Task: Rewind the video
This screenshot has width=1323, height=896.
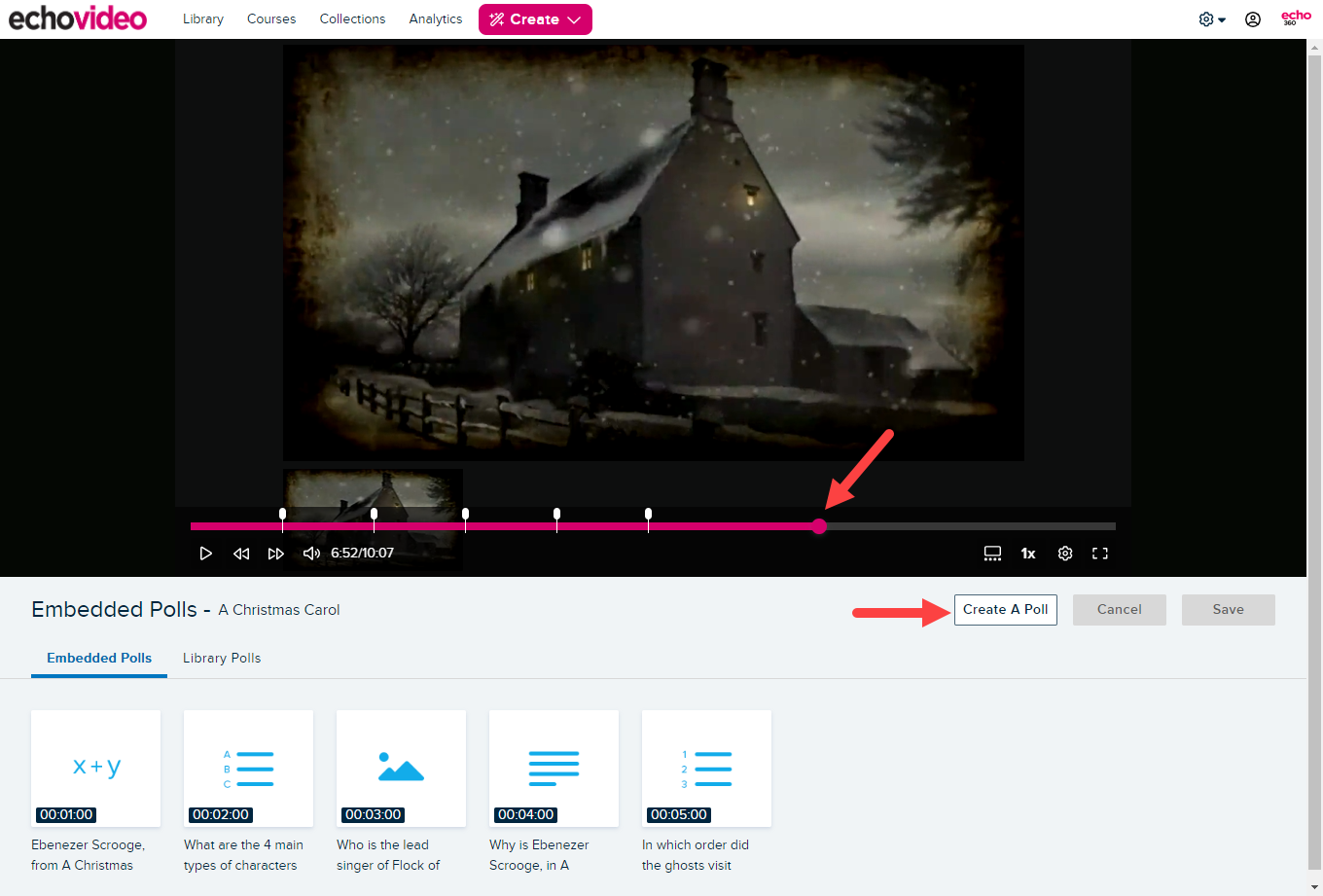Action: [x=241, y=554]
